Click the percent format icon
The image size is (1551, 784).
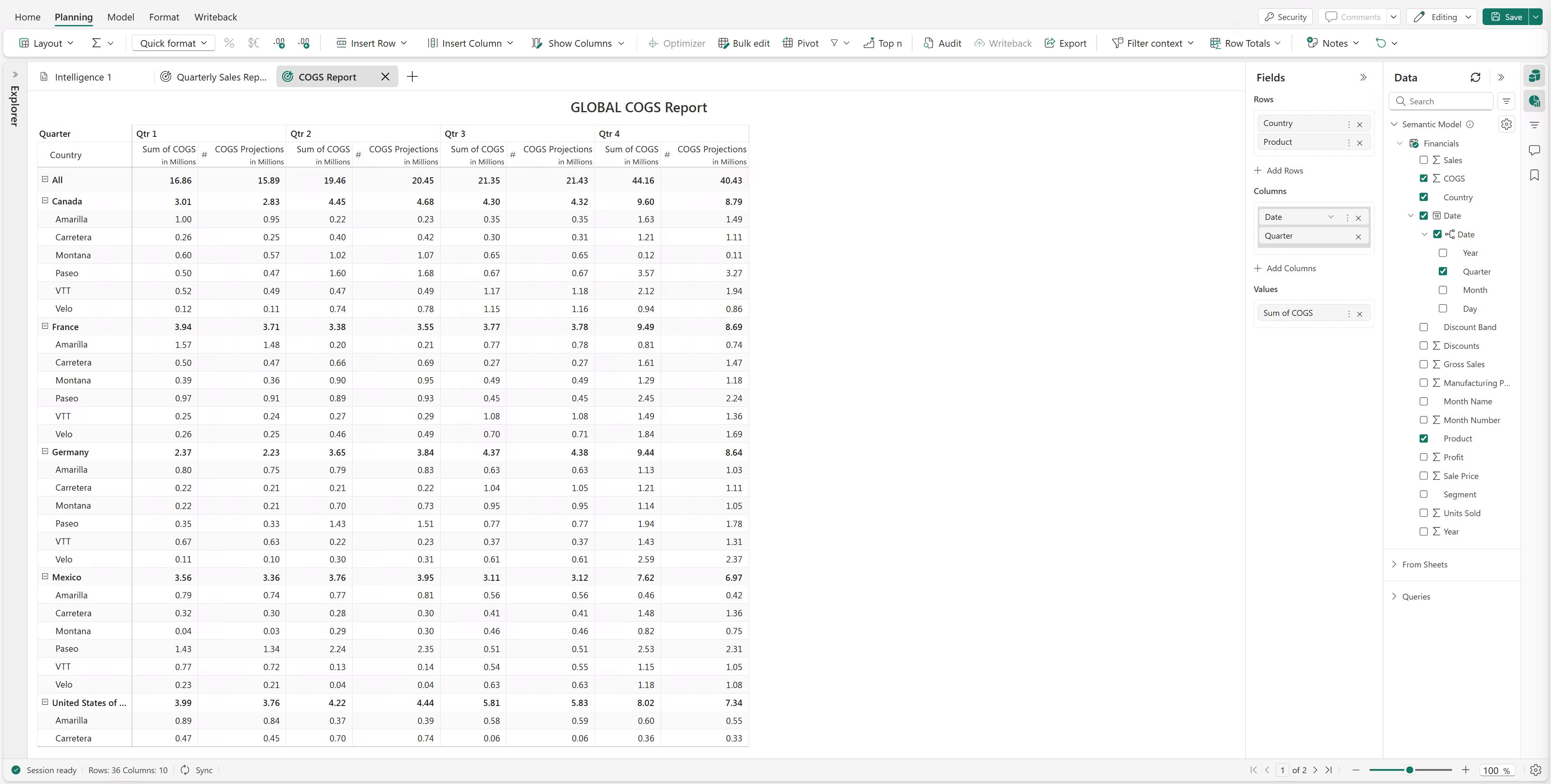[229, 43]
